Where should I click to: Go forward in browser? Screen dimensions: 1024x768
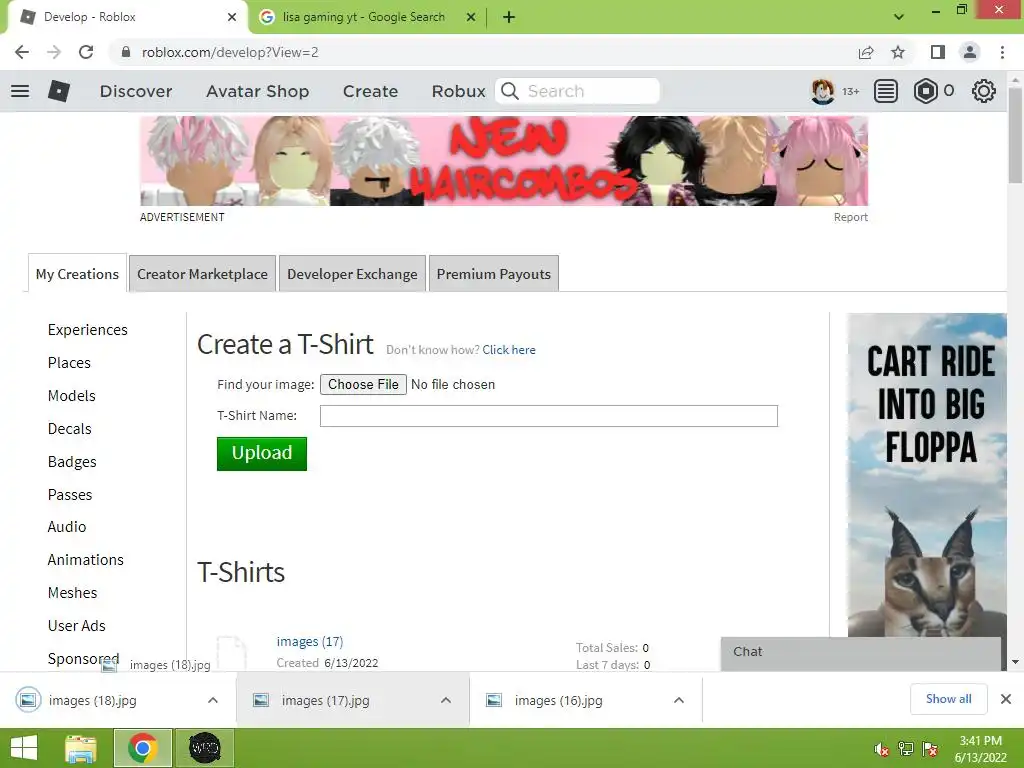coord(54,52)
